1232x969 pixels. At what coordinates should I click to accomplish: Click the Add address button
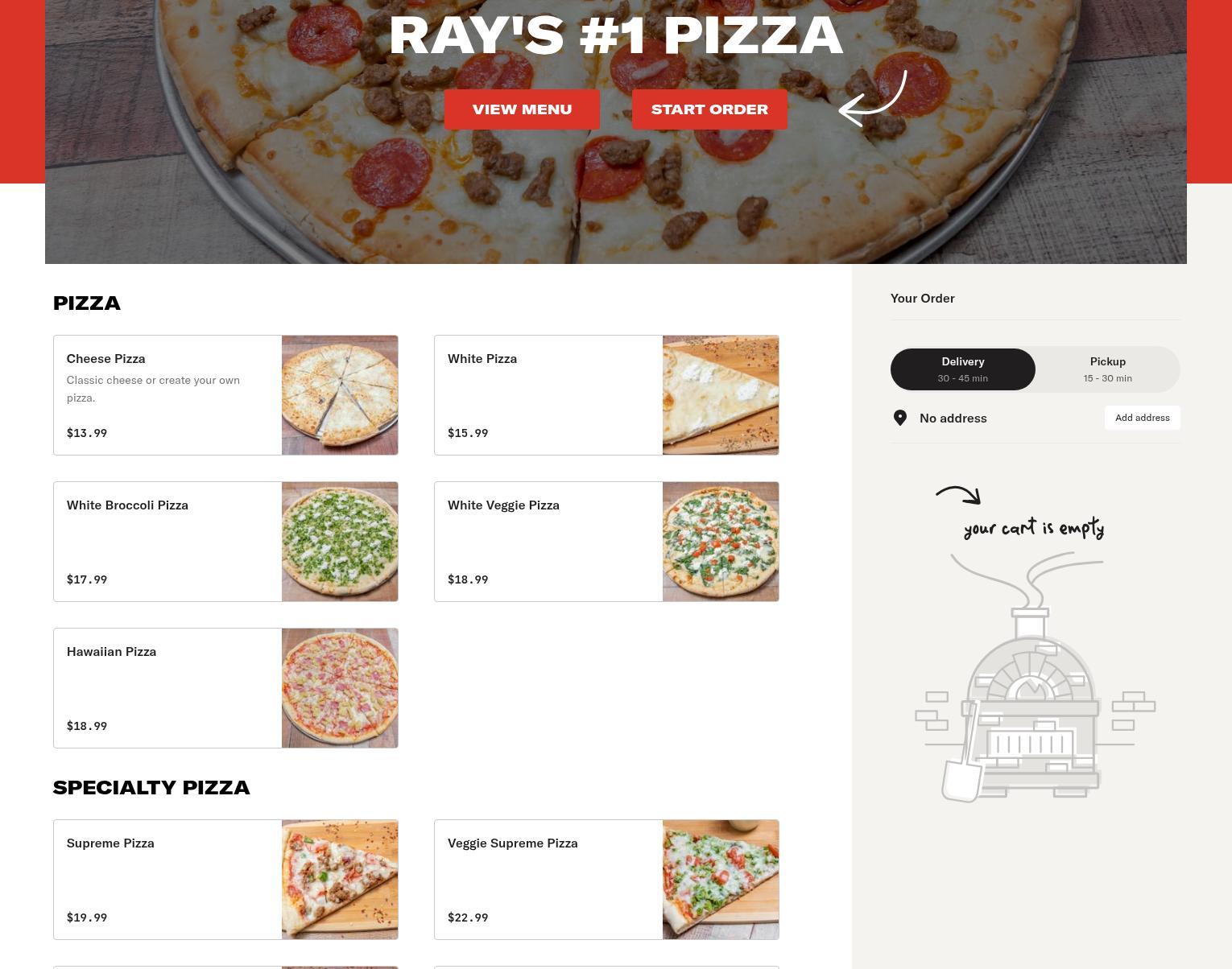tap(1143, 418)
